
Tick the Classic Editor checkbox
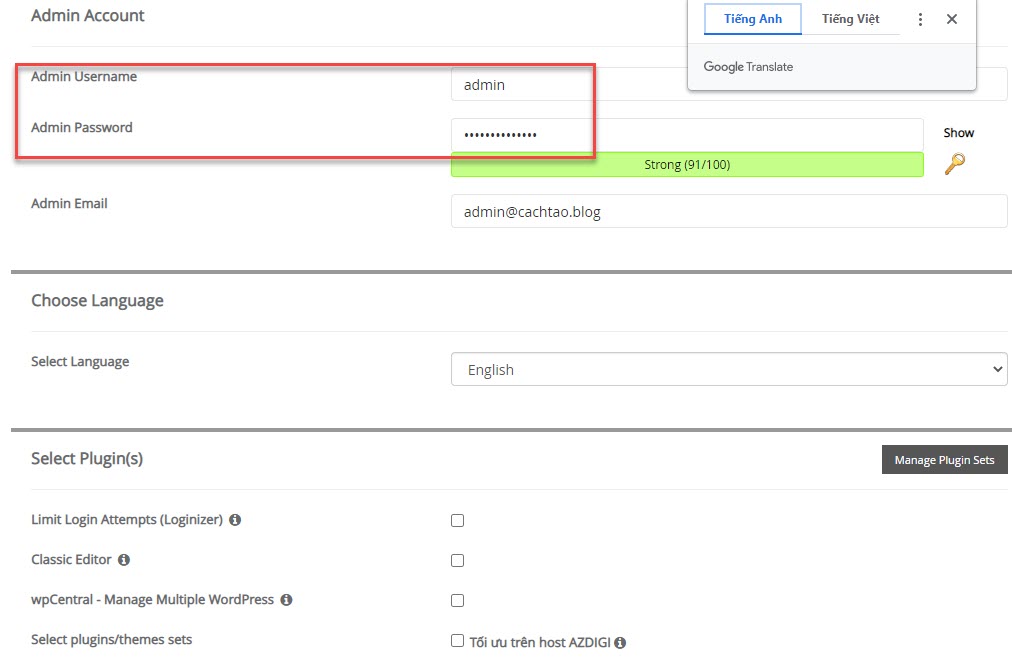[457, 560]
